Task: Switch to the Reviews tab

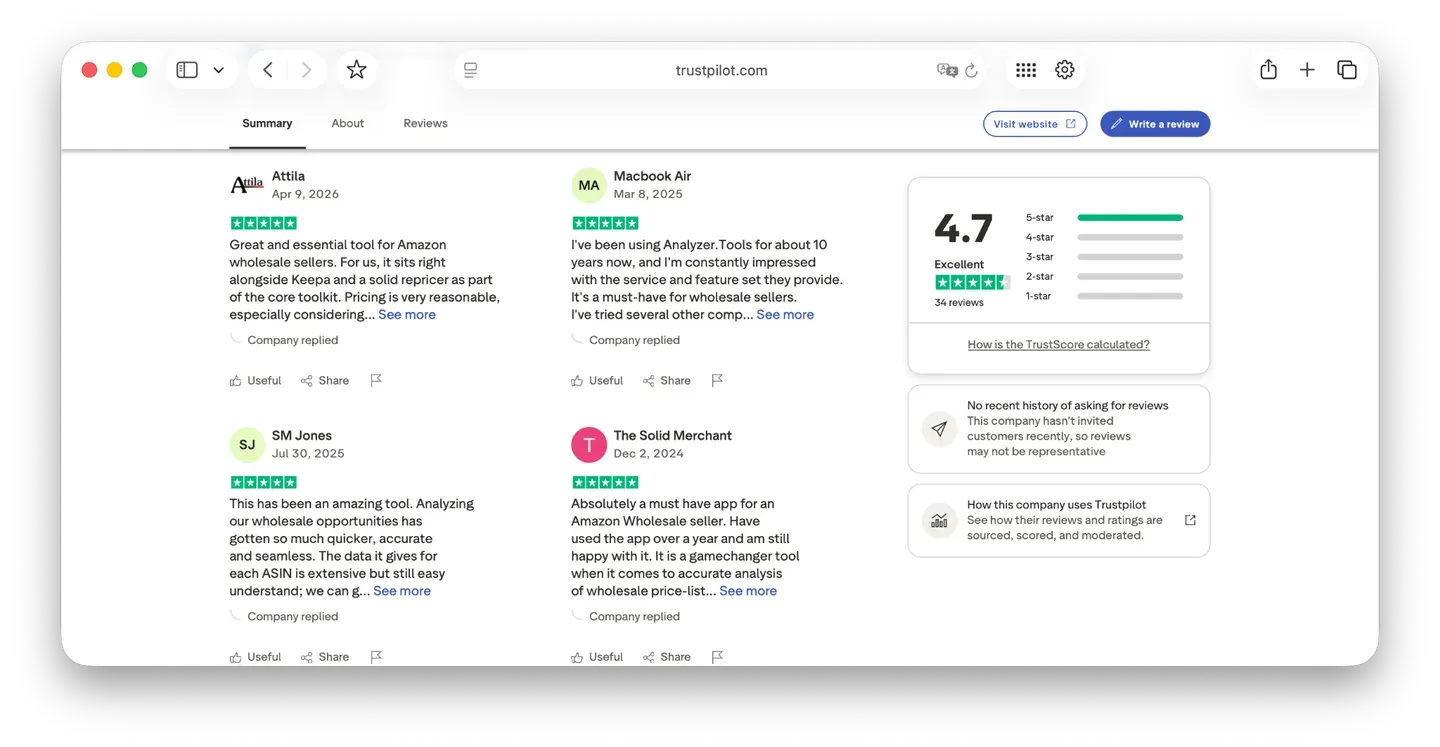Action: pos(425,124)
